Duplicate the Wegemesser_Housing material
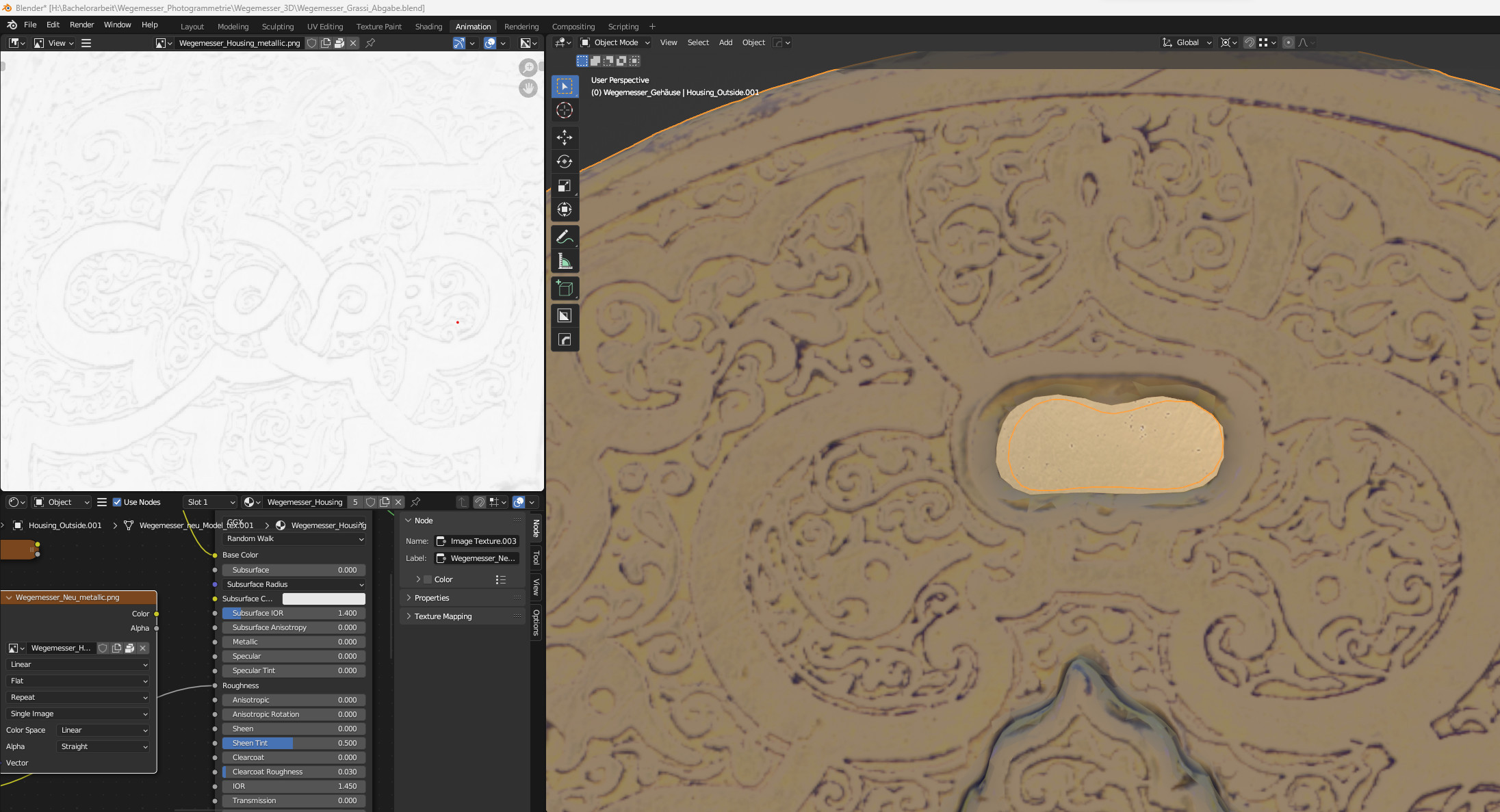 pyautogui.click(x=385, y=502)
